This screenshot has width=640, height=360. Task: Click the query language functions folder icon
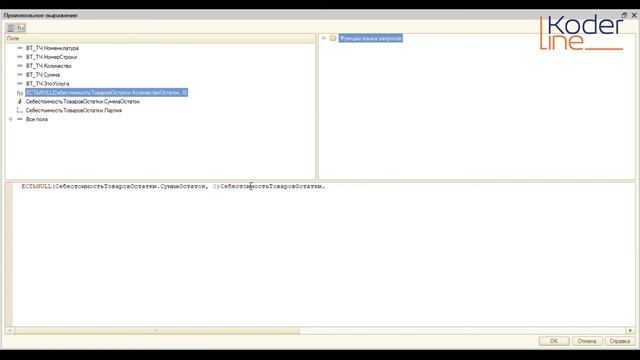(333, 38)
